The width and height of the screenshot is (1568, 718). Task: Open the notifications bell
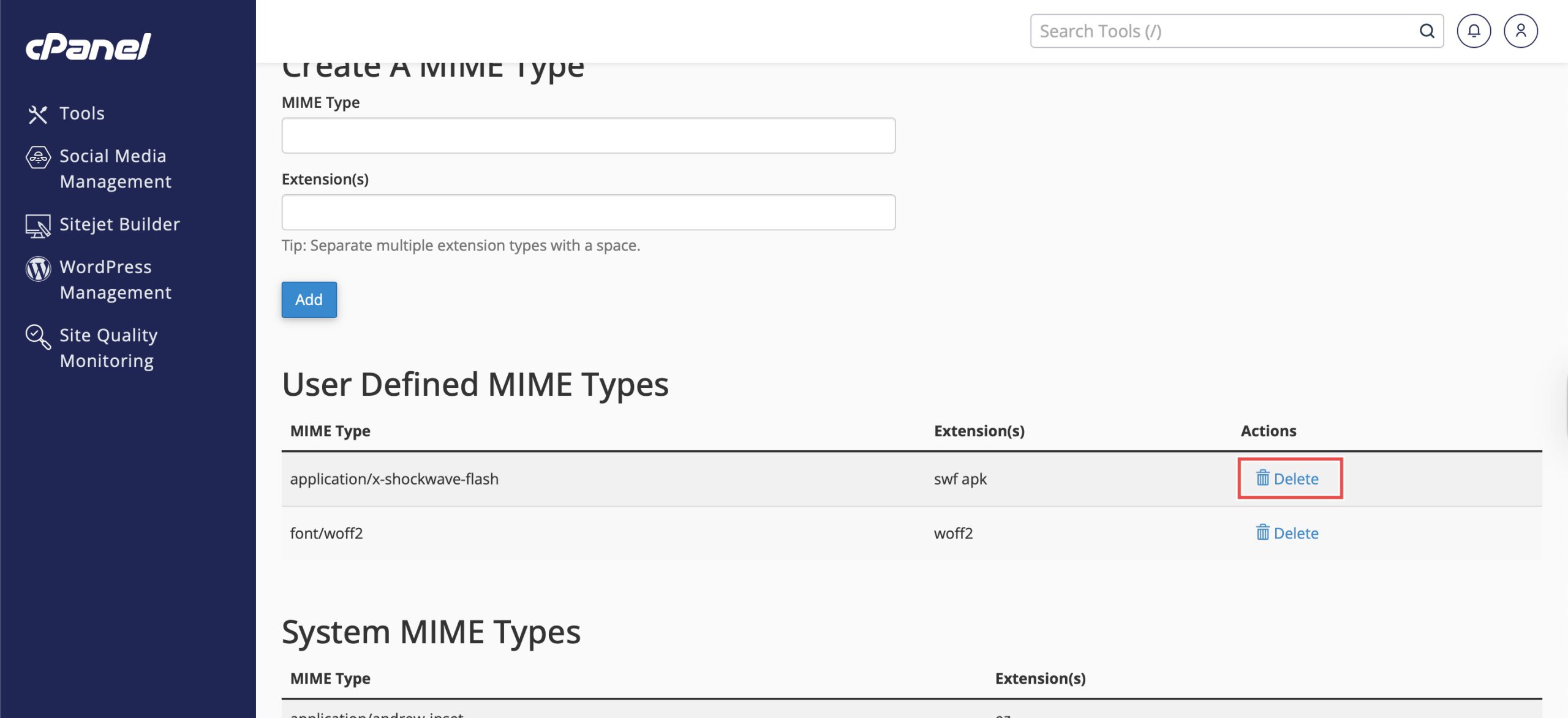tap(1473, 31)
